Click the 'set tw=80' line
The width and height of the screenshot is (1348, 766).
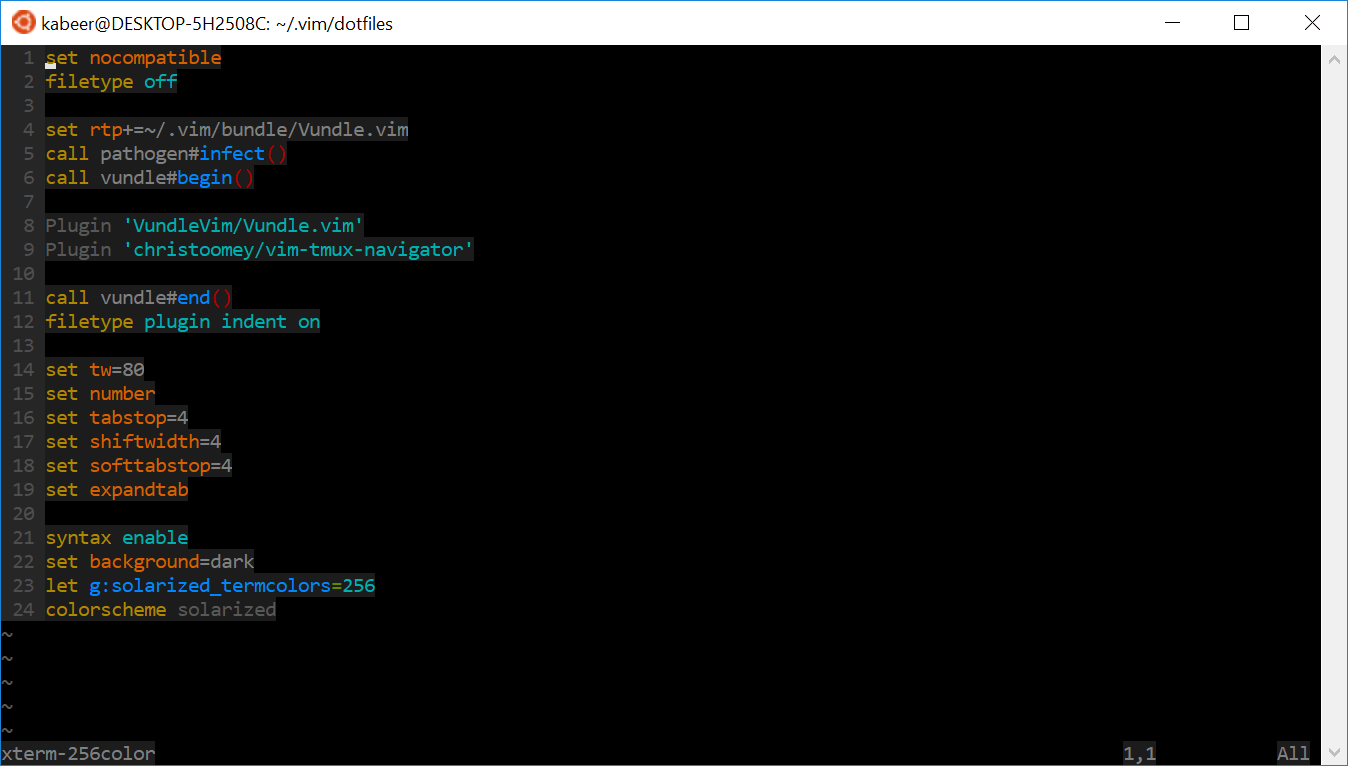(95, 370)
